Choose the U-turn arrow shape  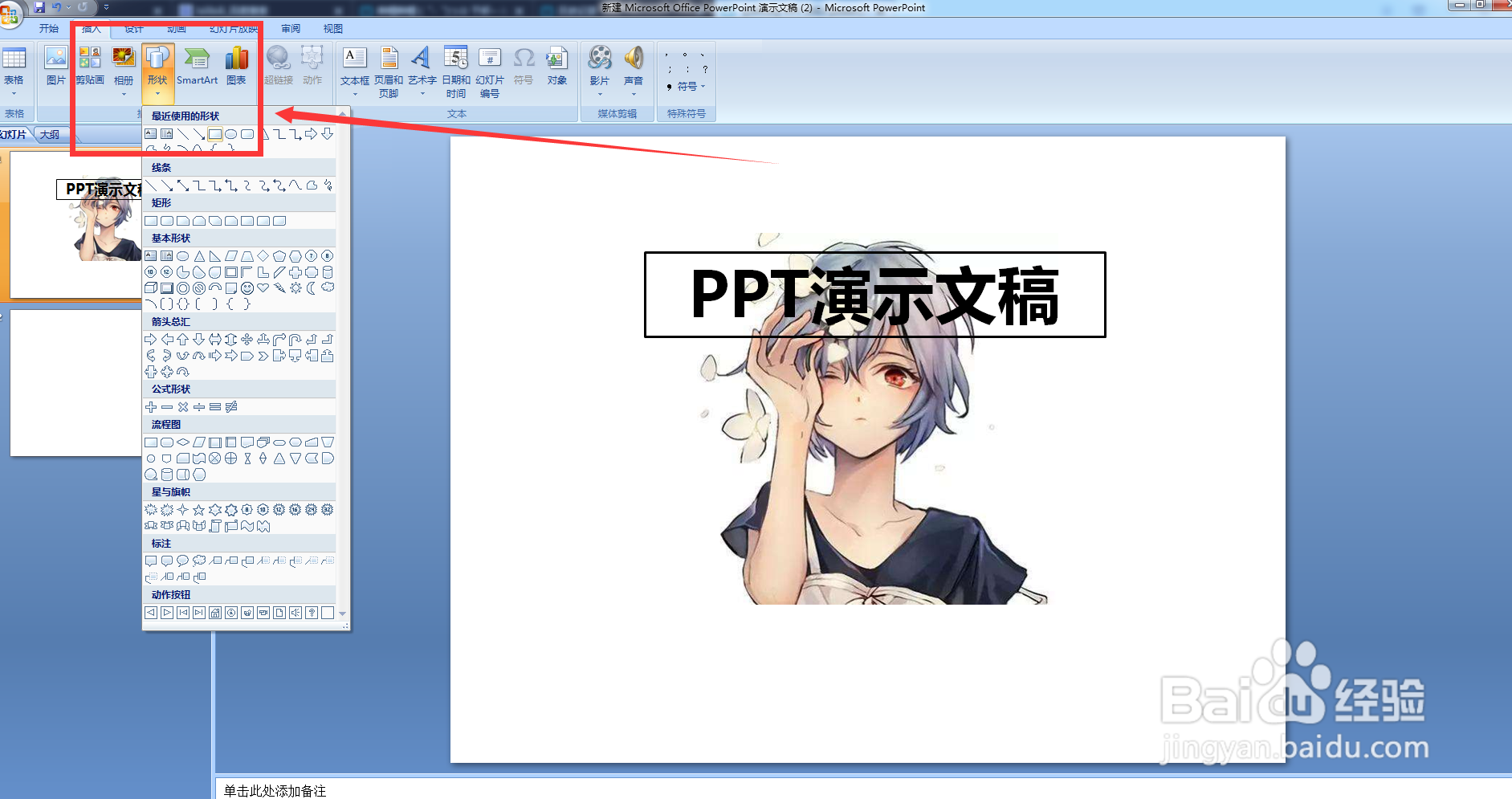coord(295,340)
